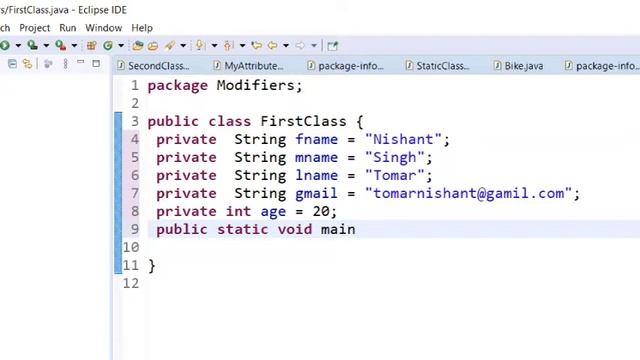Click the Pin Editor icon
The height and width of the screenshot is (360, 640).
click(x=333, y=46)
